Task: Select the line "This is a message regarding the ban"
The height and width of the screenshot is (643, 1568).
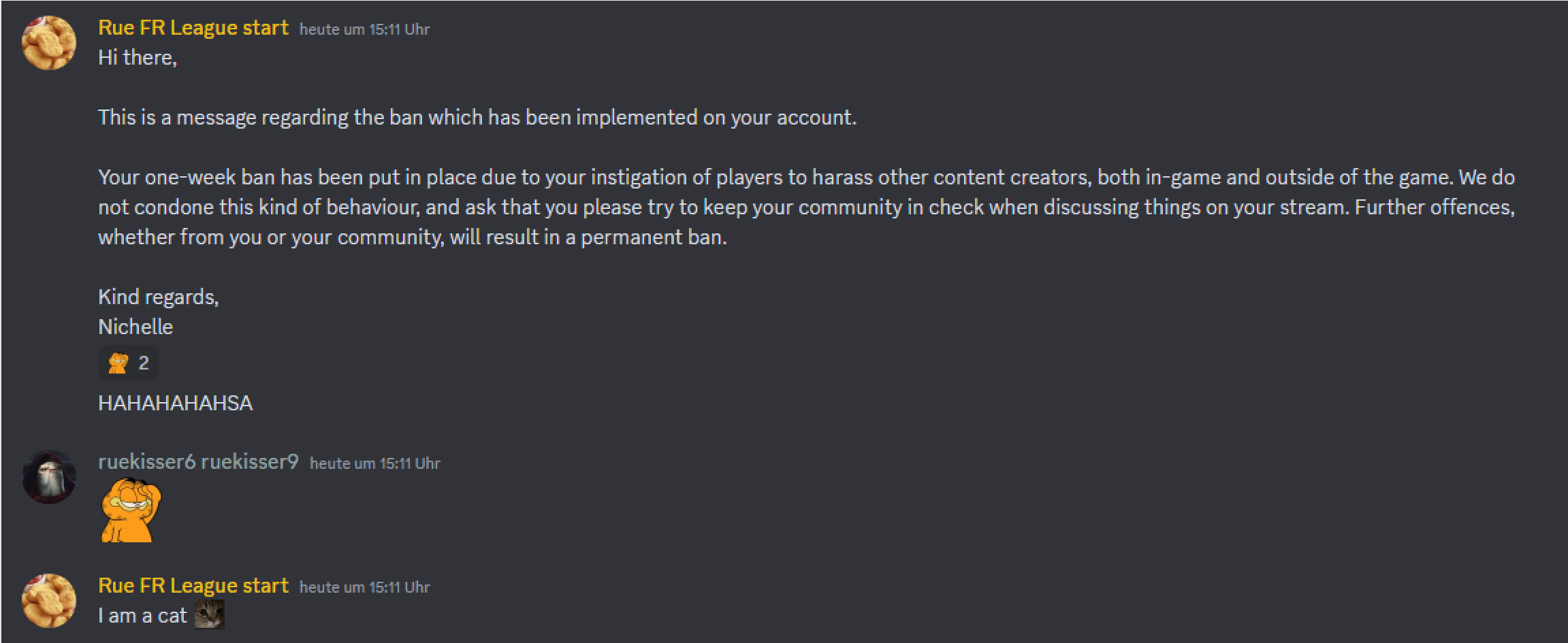Action: coord(477,118)
